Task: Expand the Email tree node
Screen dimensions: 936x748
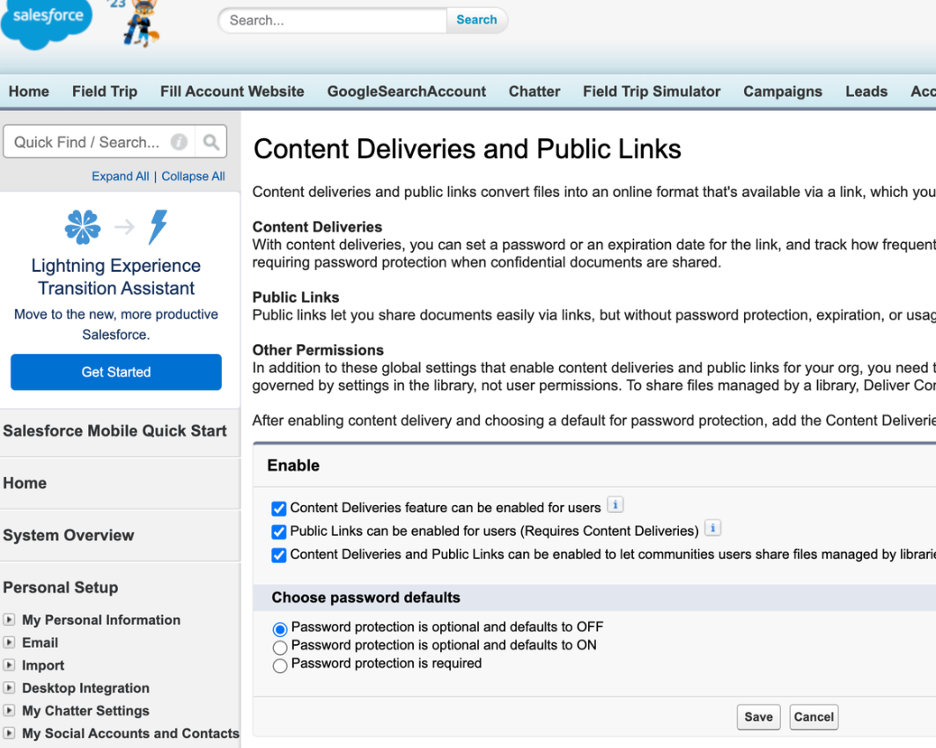Action: point(9,642)
